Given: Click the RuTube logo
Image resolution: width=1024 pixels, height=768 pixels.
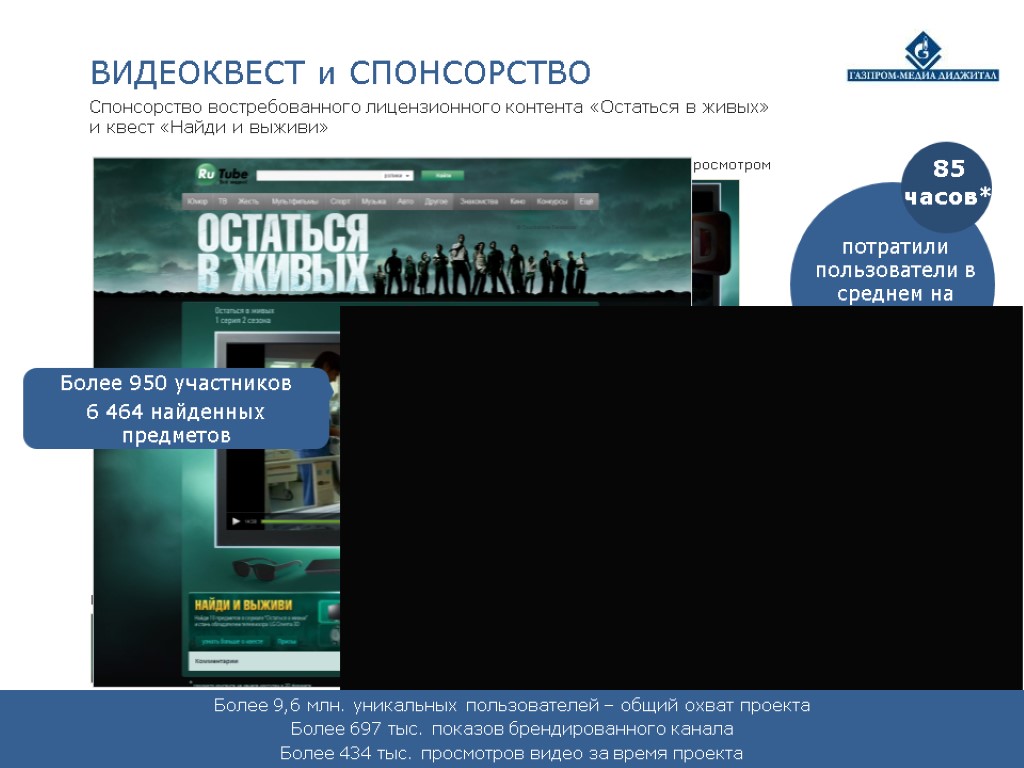Looking at the screenshot, I should [223, 174].
